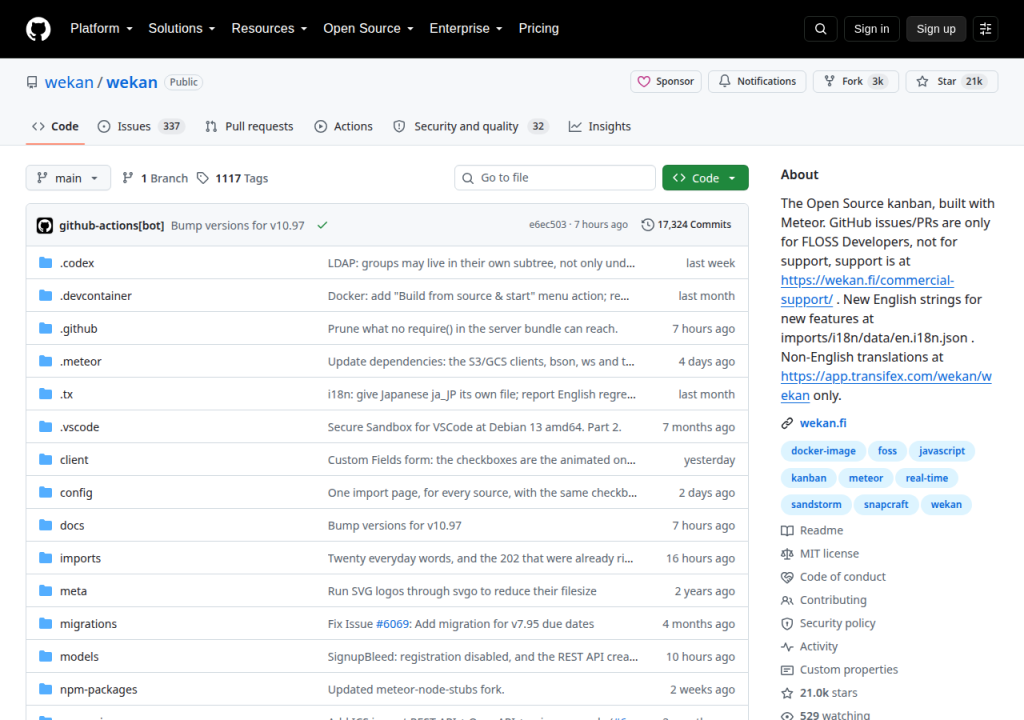Open the imports folder
The image size is (1024, 720).
(x=80, y=558)
